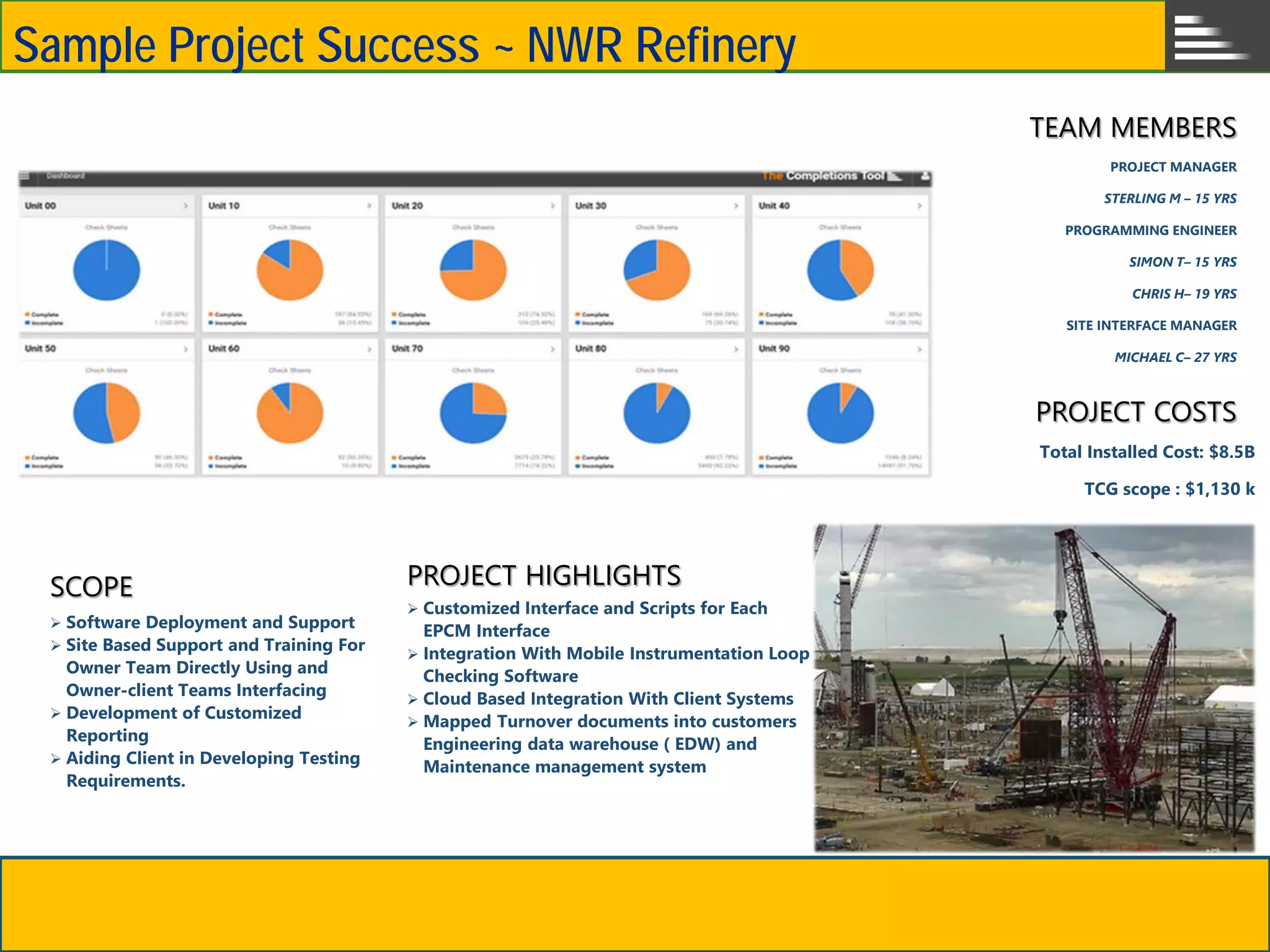Expand Unit 20 using its chevron arrow
Screen dimensions: 1270x952
(552, 206)
